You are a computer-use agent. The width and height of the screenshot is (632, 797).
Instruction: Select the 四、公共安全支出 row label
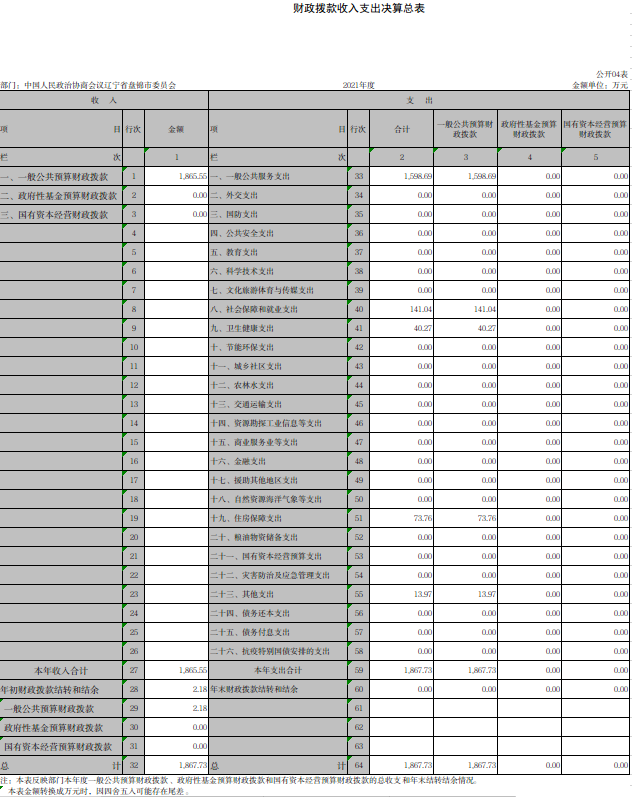click(243, 233)
